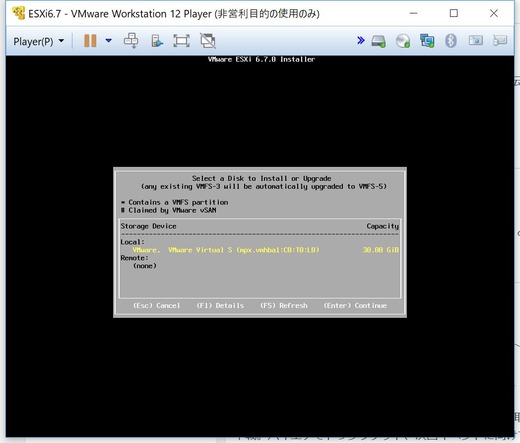
Task: Click 'Contains a VMFS partition' legend line
Action: pos(175,202)
